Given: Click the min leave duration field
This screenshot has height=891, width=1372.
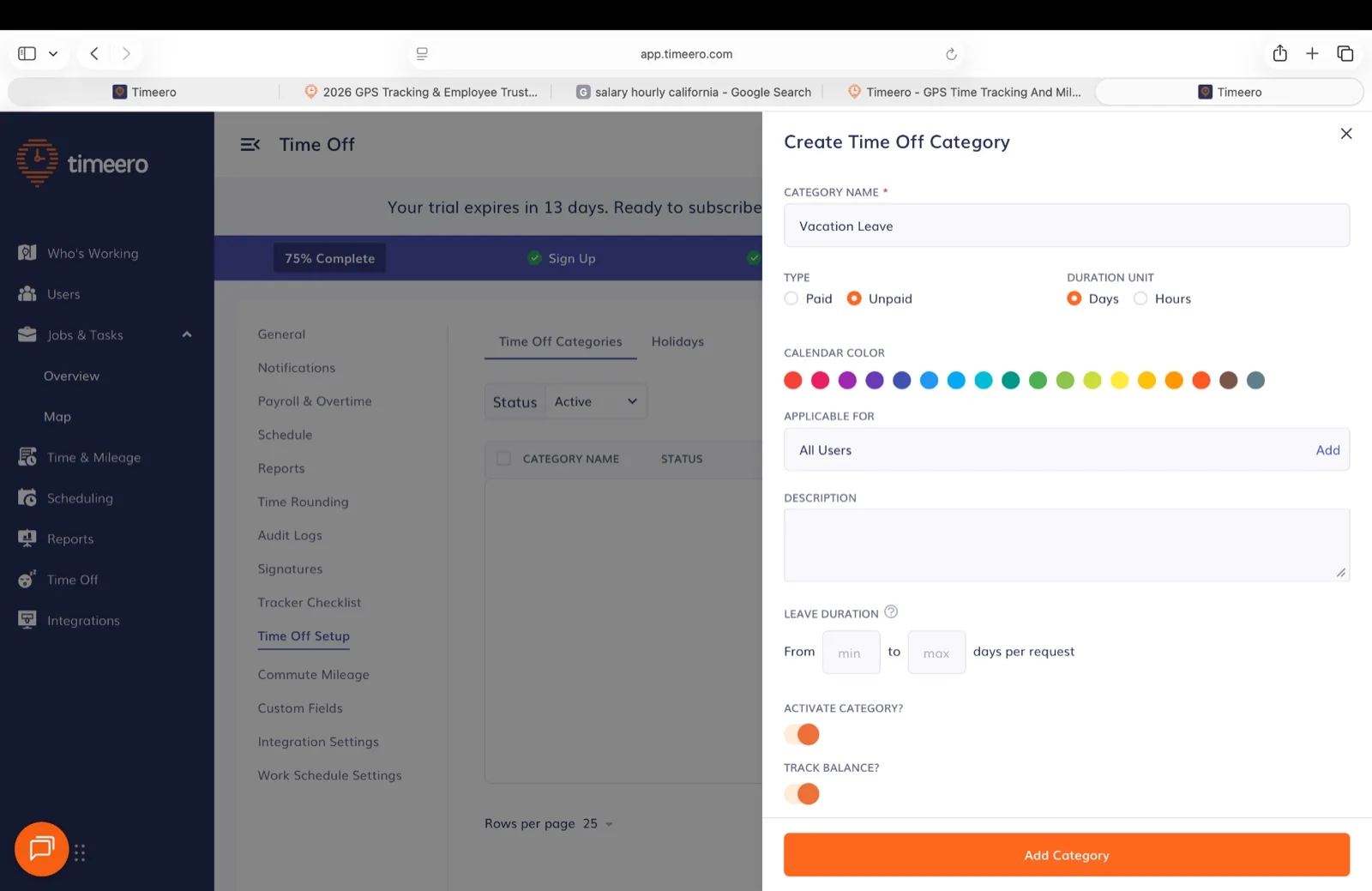Looking at the screenshot, I should (x=851, y=653).
